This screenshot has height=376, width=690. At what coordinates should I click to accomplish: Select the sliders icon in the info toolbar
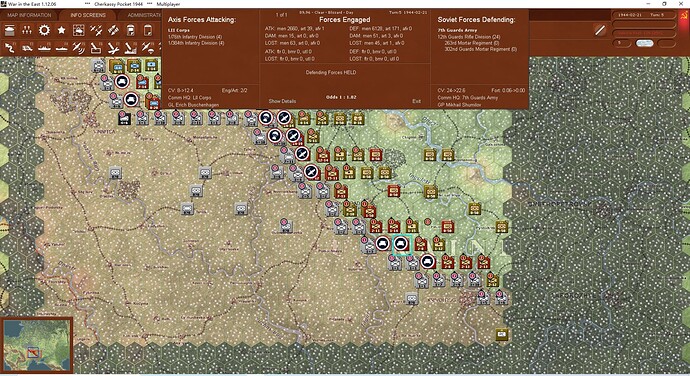pyautogui.click(x=27, y=30)
